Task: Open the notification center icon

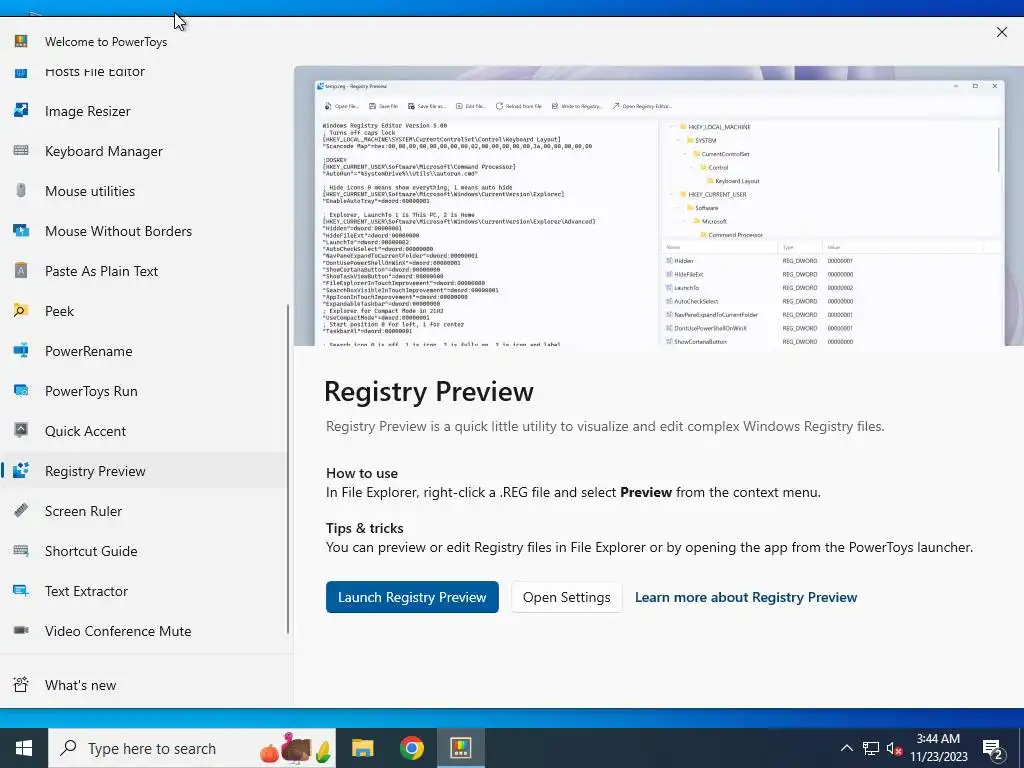Action: coord(993,749)
